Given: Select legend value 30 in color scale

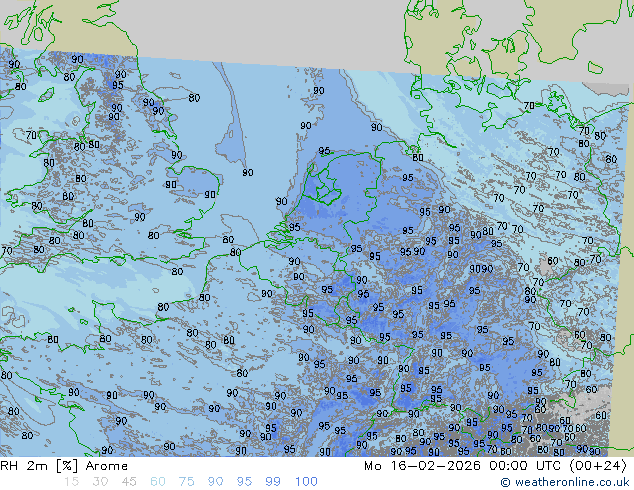Looking at the screenshot, I should coord(100,482).
